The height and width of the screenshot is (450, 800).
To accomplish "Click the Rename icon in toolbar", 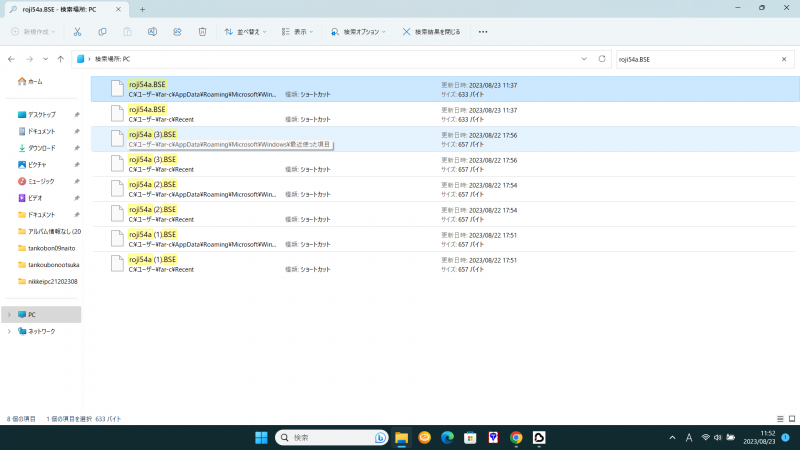I will [152, 31].
